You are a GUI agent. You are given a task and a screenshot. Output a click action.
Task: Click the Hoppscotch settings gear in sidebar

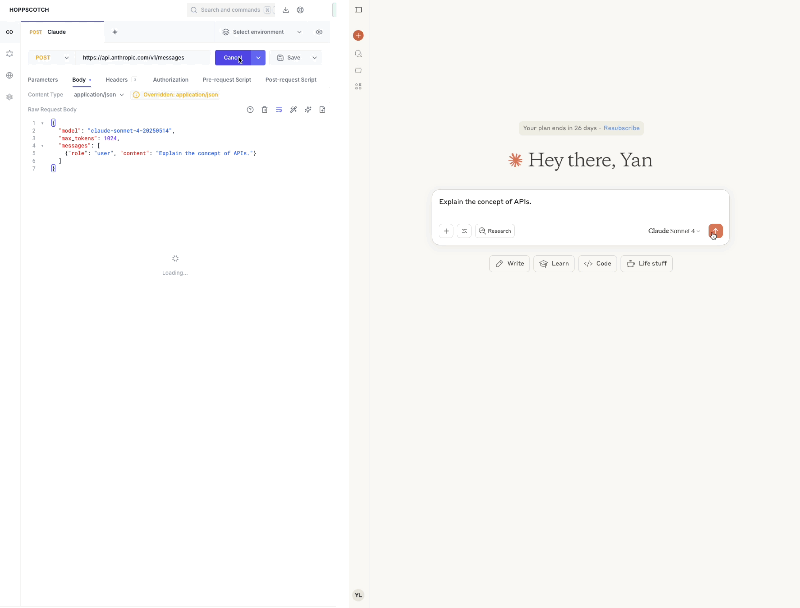click(x=10, y=97)
